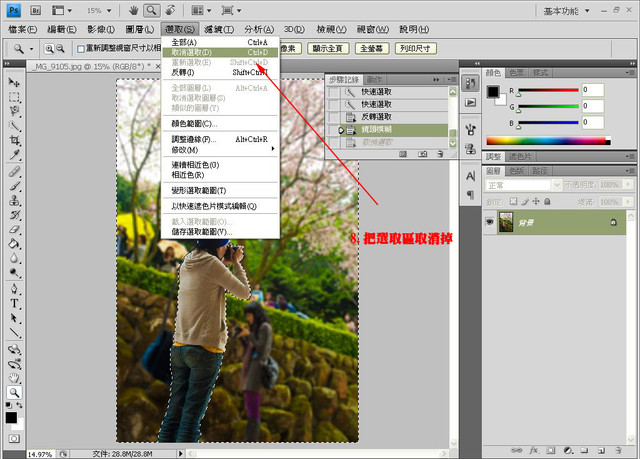Open the 影像(I) menu

click(x=101, y=29)
